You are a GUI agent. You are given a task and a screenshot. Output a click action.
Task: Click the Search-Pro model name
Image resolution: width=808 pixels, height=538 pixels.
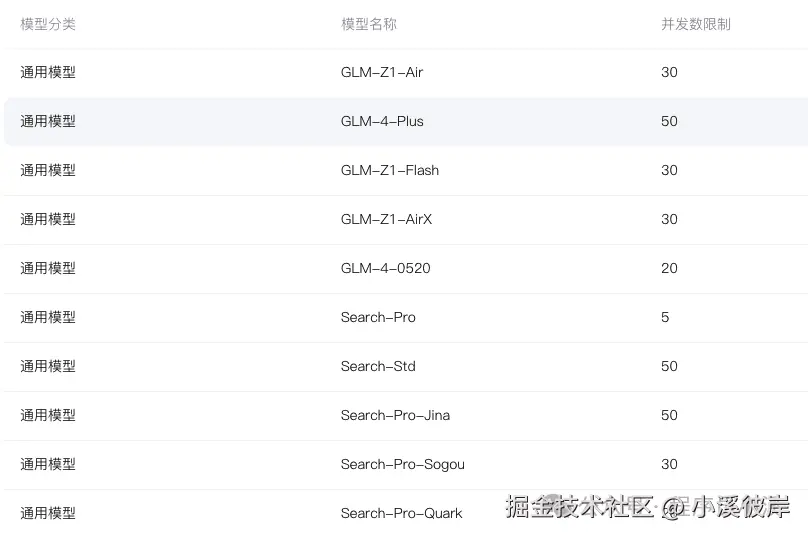(x=378, y=317)
